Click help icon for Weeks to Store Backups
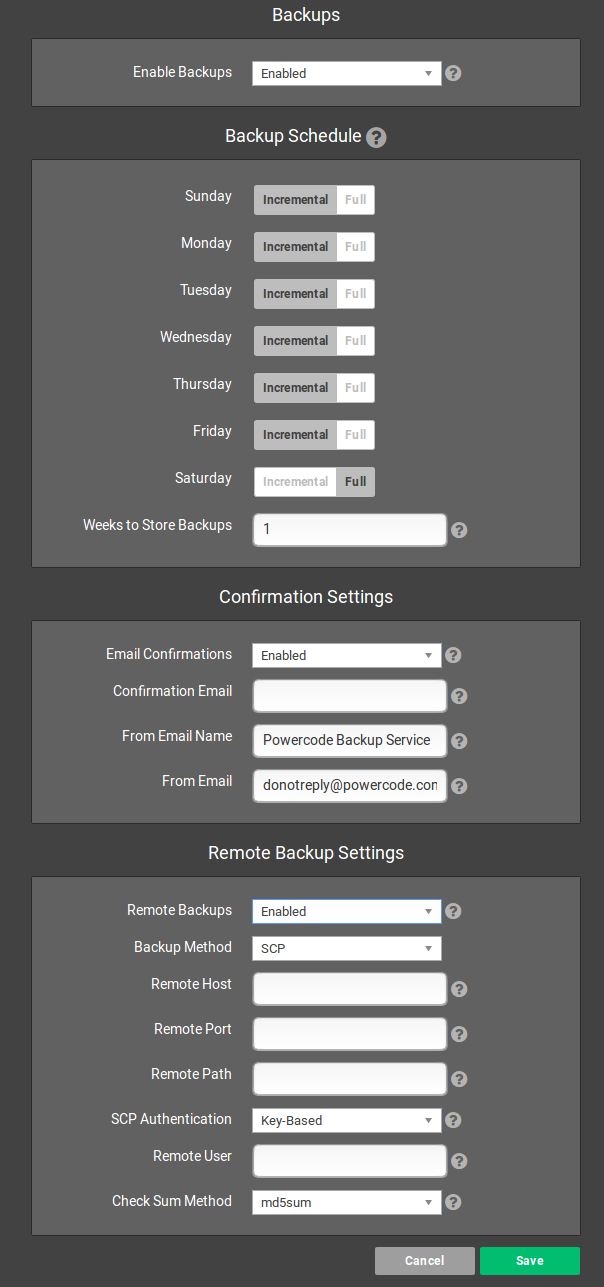Image resolution: width=604 pixels, height=1287 pixels. tap(459, 530)
